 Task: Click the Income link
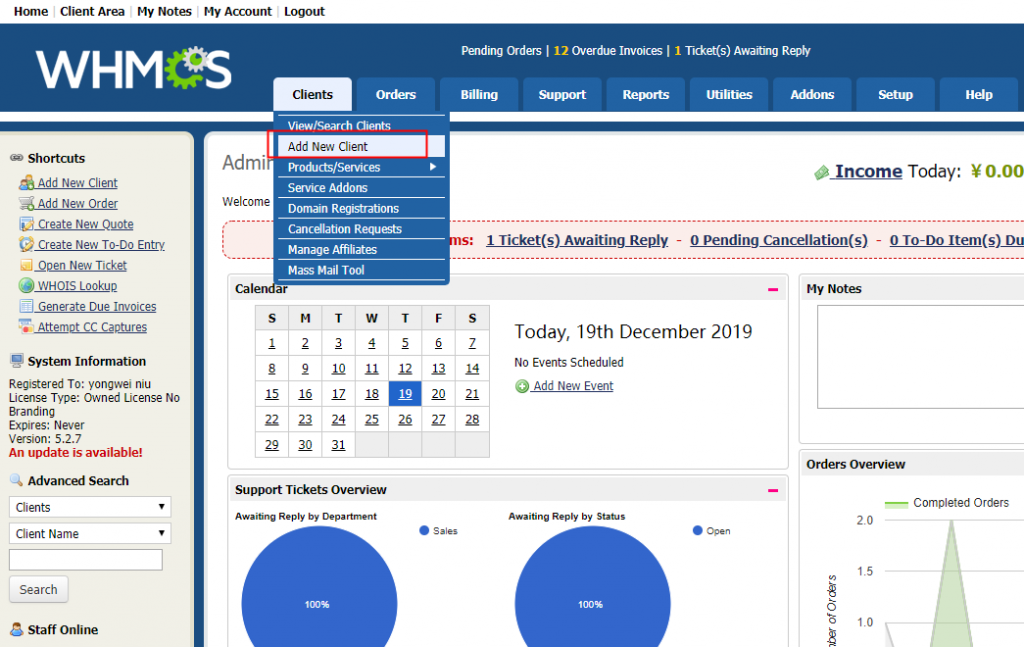click(869, 171)
